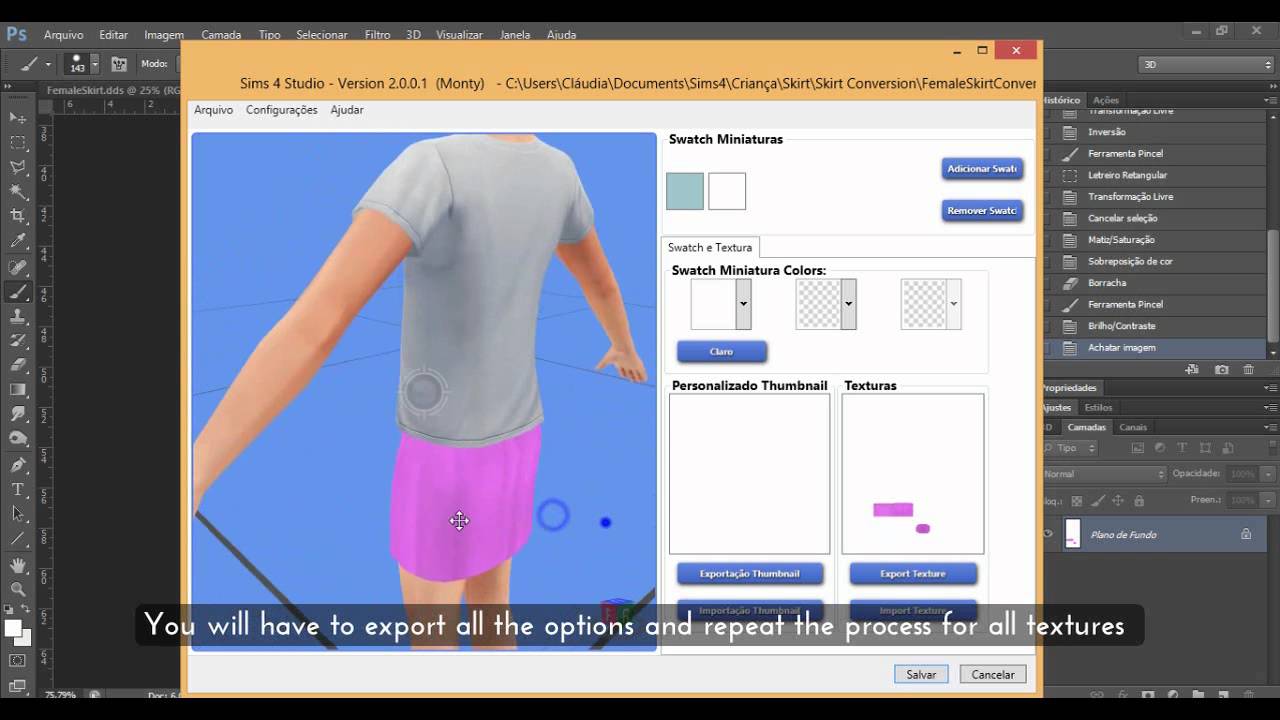Image resolution: width=1280 pixels, height=720 pixels.
Task: Open the Tipo layer filter dropdown
Action: pyautogui.click(x=1069, y=448)
